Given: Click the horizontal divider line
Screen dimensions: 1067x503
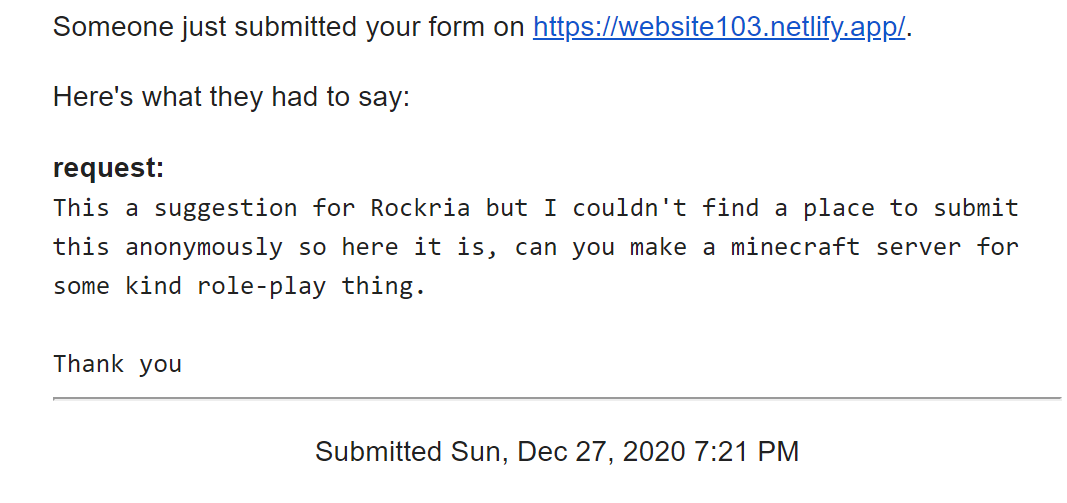Looking at the screenshot, I should tap(557, 398).
